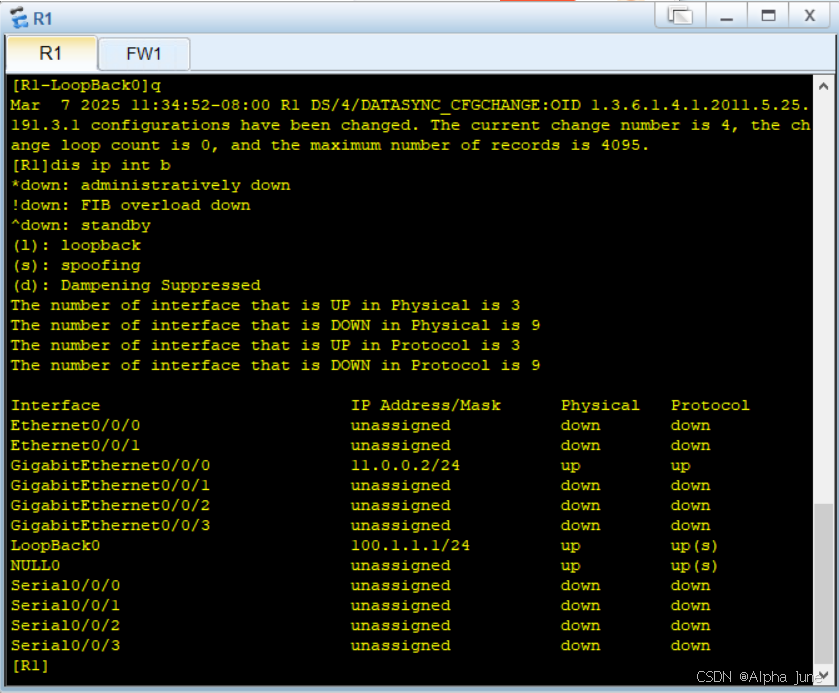Click the '[R1]dis ip int b' command line
The width and height of the screenshot is (839, 693).
[x=90, y=165]
